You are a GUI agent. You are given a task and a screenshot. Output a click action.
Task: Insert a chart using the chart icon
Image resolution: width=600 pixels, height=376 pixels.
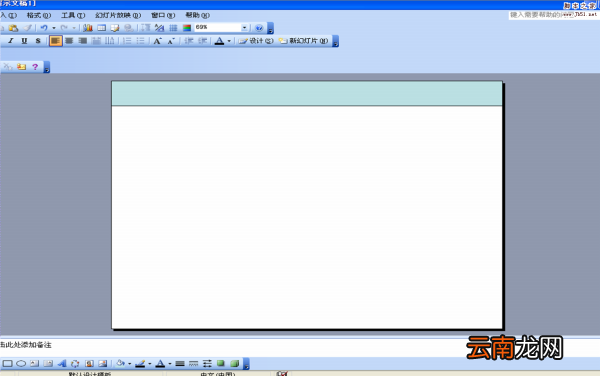coord(88,28)
